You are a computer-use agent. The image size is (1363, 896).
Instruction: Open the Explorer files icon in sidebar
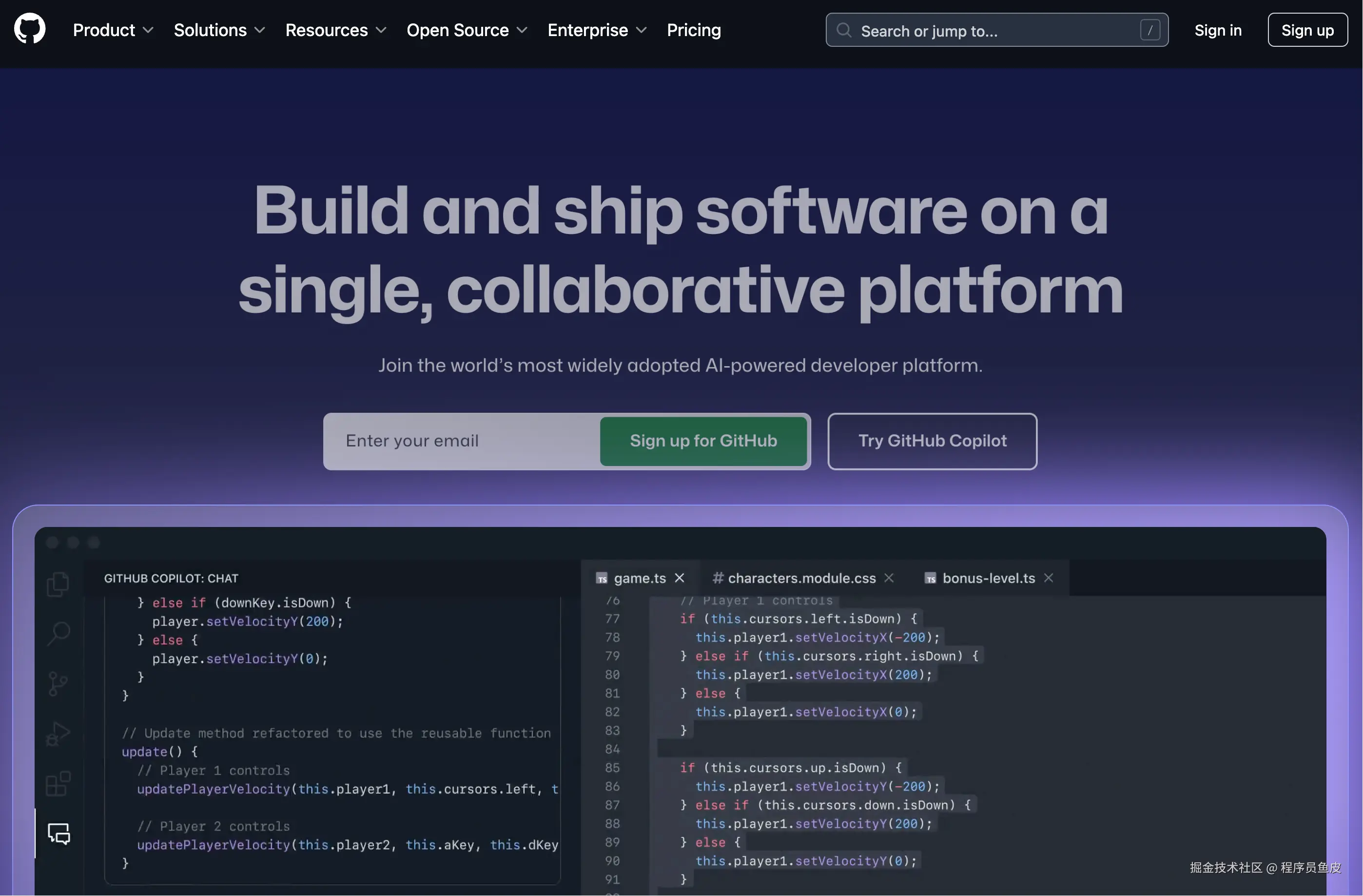click(x=58, y=584)
